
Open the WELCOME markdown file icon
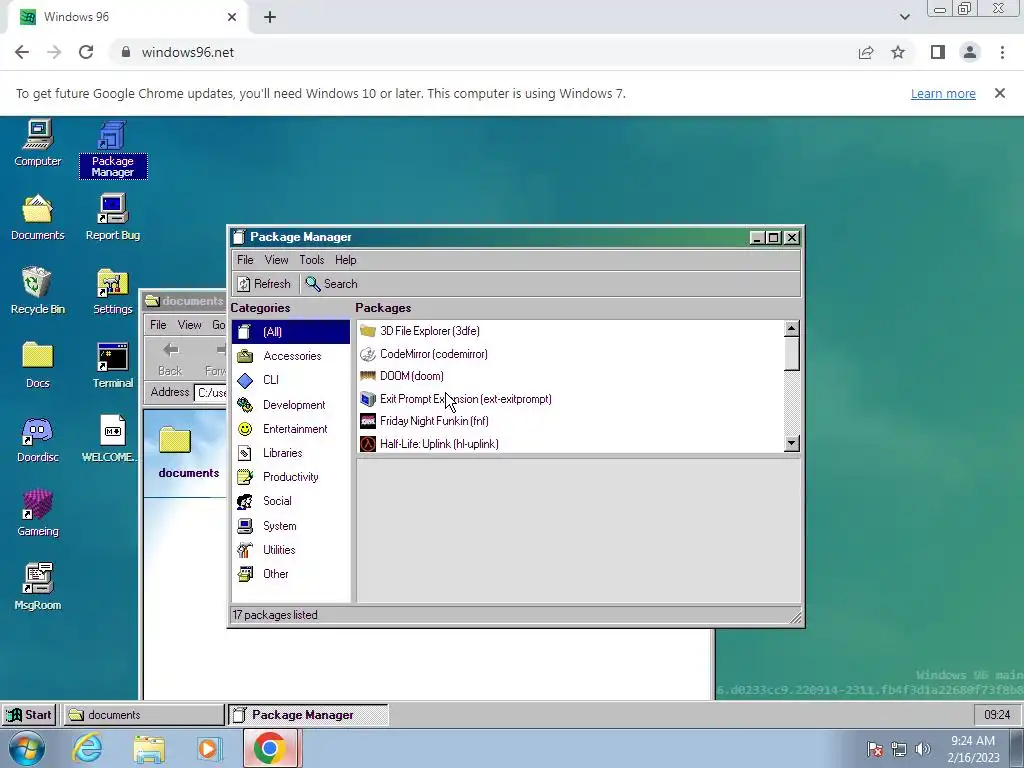pyautogui.click(x=112, y=440)
